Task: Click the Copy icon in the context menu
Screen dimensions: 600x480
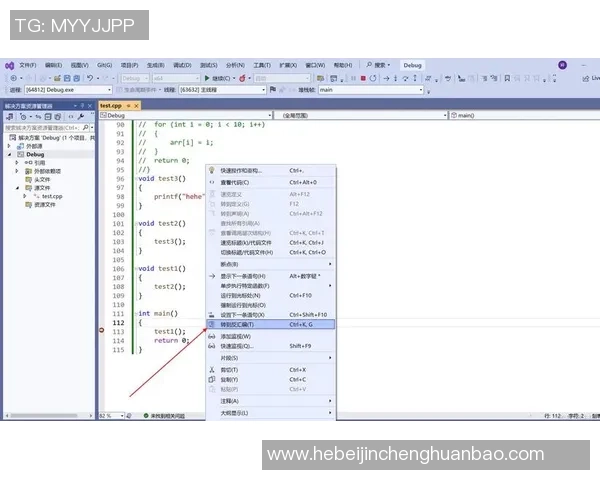Action: click(x=211, y=379)
